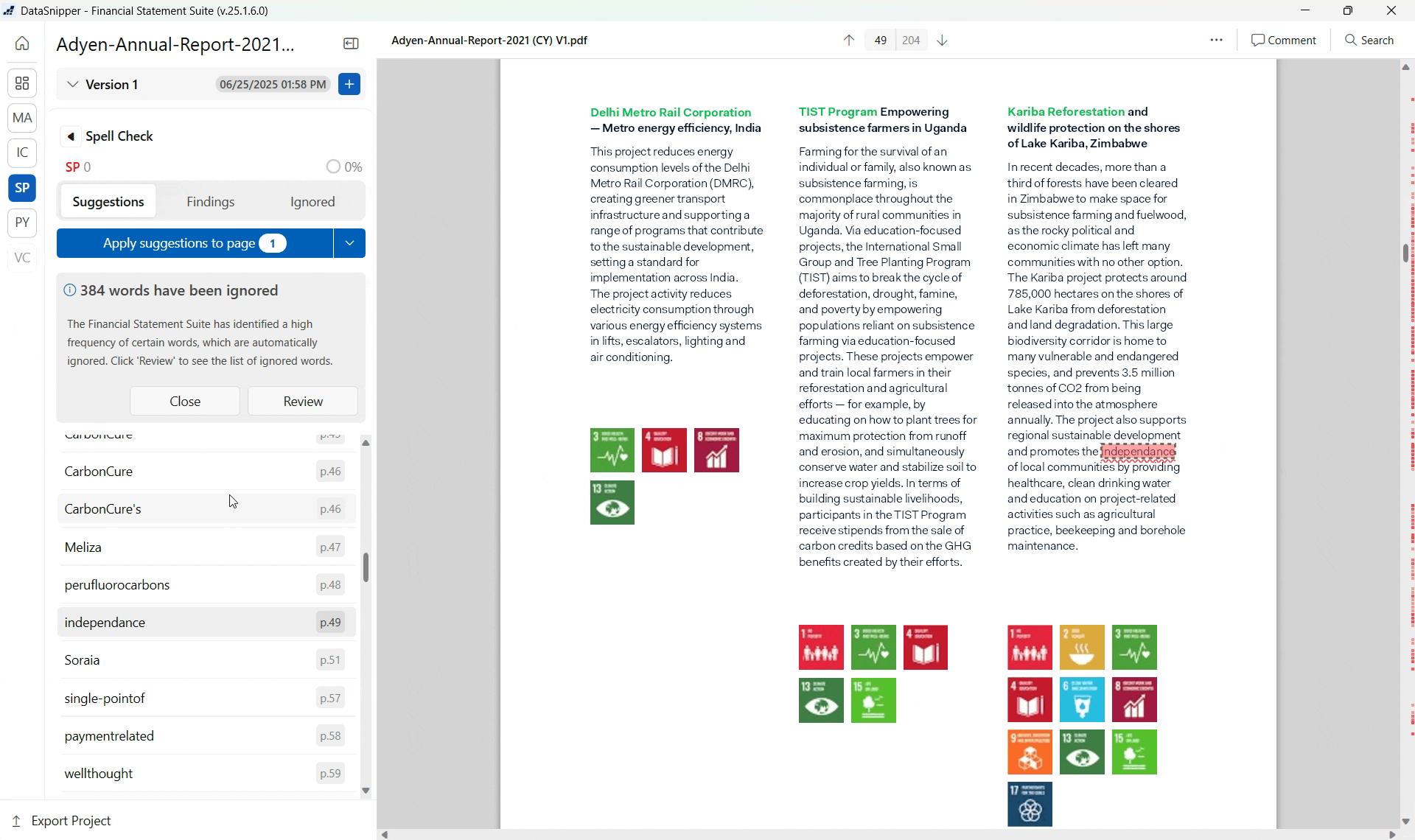Select the independance suggestion
The image size is (1415, 840).
(206, 623)
